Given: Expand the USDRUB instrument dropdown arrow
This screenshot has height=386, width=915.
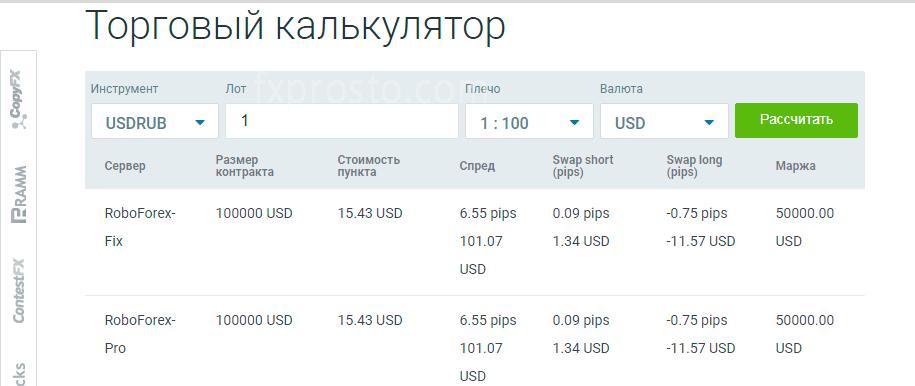Looking at the screenshot, I should click(200, 122).
